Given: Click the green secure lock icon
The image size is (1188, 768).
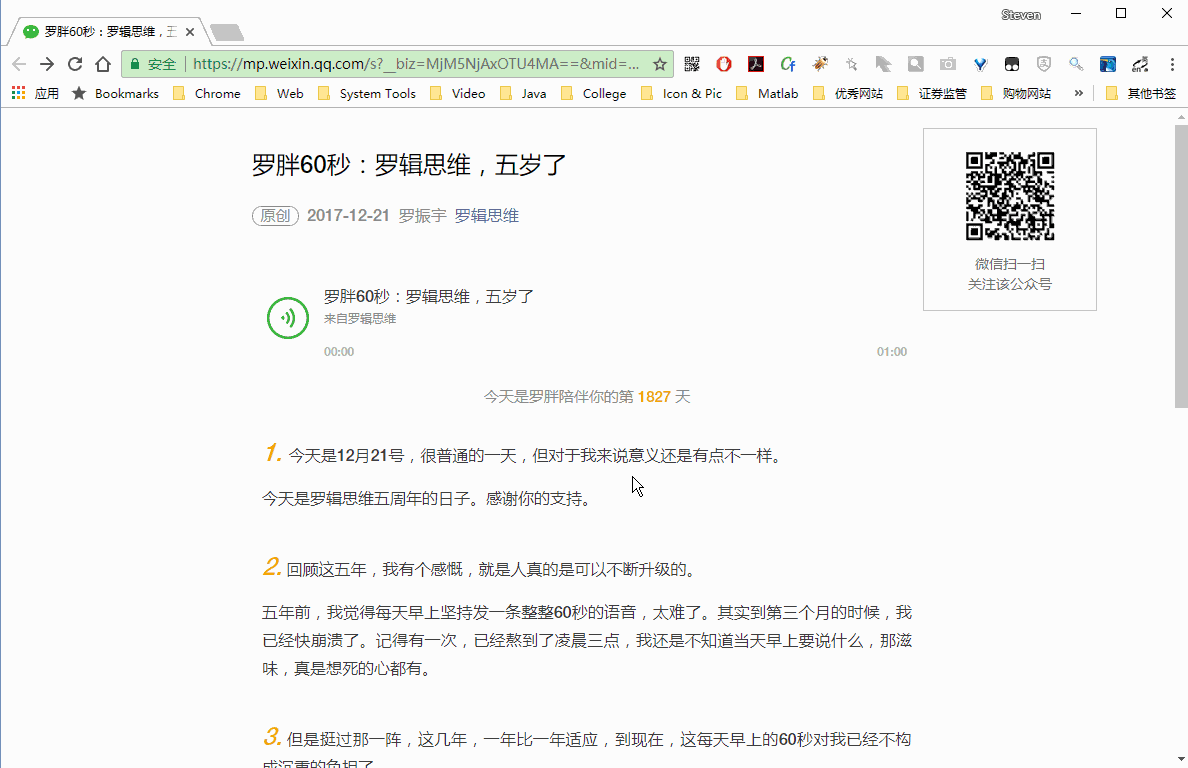Looking at the screenshot, I should tap(135, 64).
